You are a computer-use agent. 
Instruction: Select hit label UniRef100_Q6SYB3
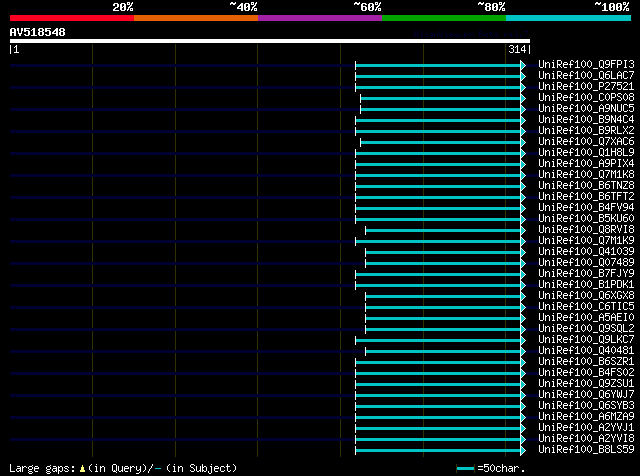tap(586, 406)
